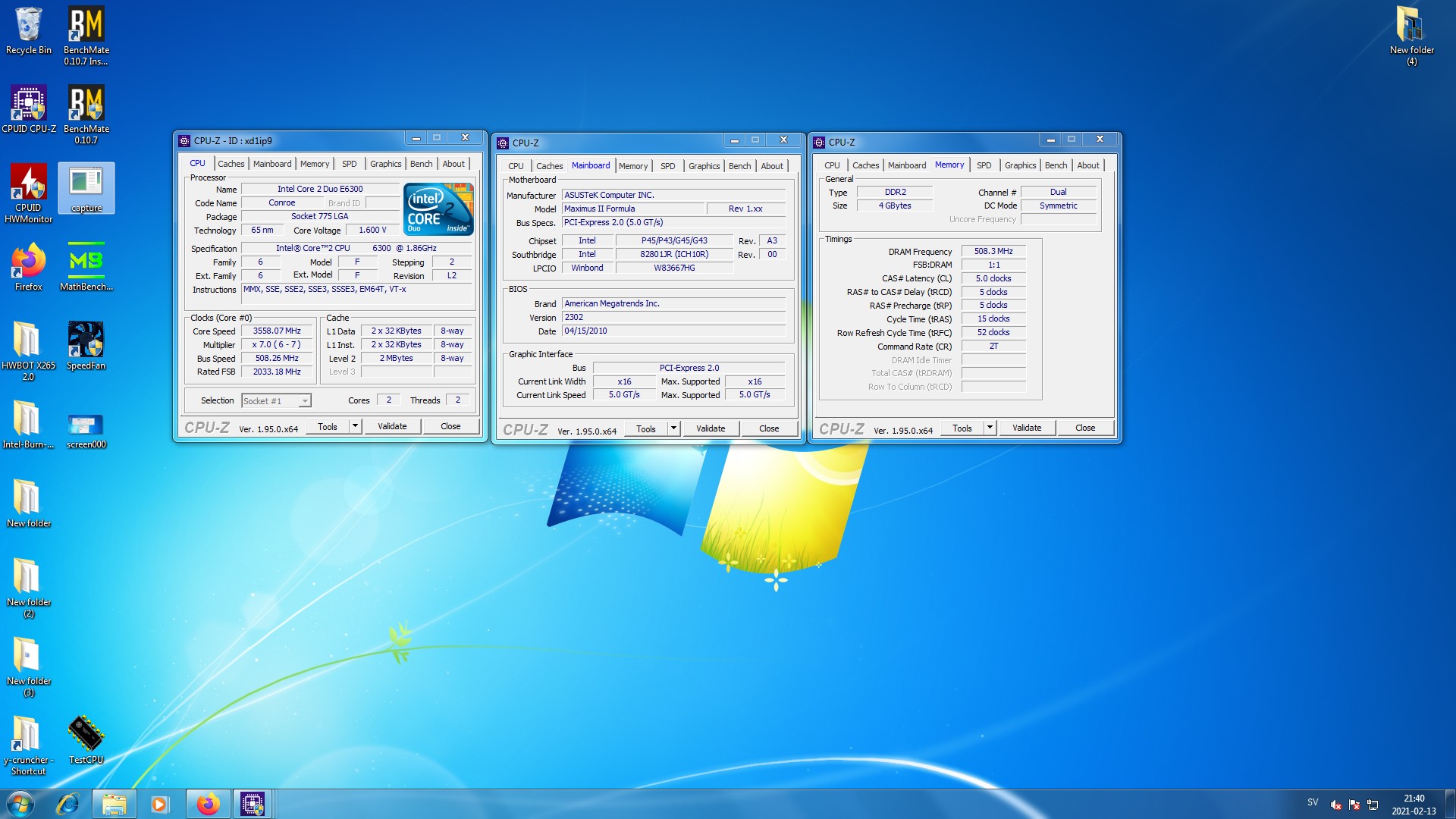Launch Internet Explorer from taskbar
This screenshot has height=819, width=1456.
pos(67,804)
